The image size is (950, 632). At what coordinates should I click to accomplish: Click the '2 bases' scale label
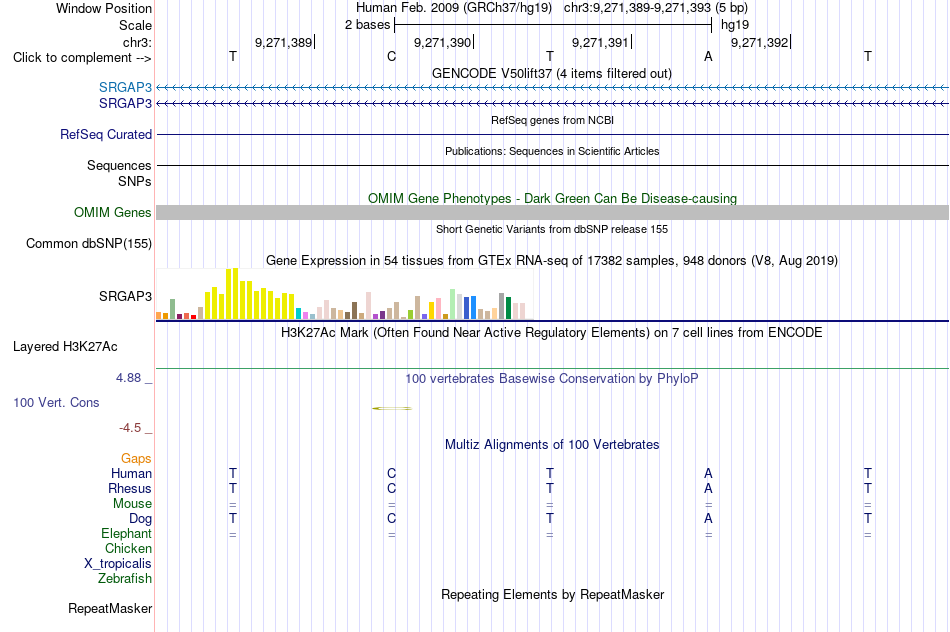pos(368,25)
